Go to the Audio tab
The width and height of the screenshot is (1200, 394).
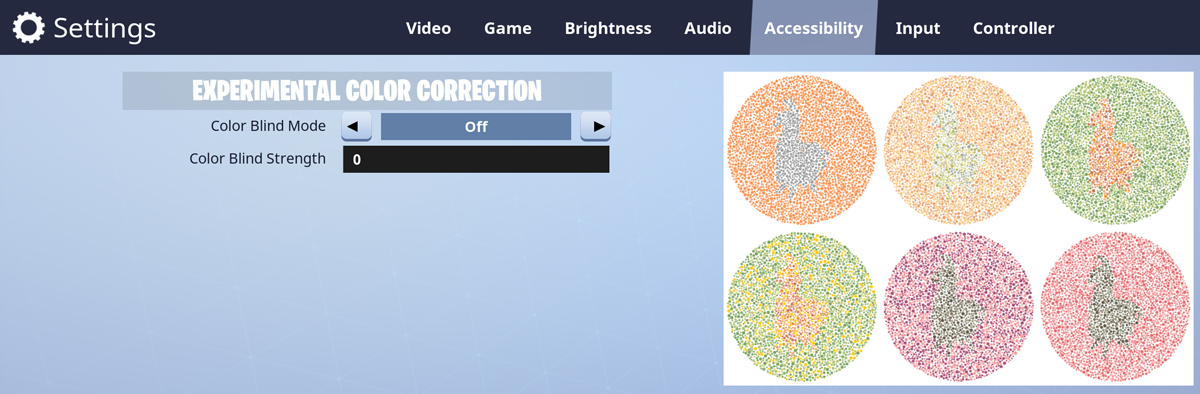[708, 28]
